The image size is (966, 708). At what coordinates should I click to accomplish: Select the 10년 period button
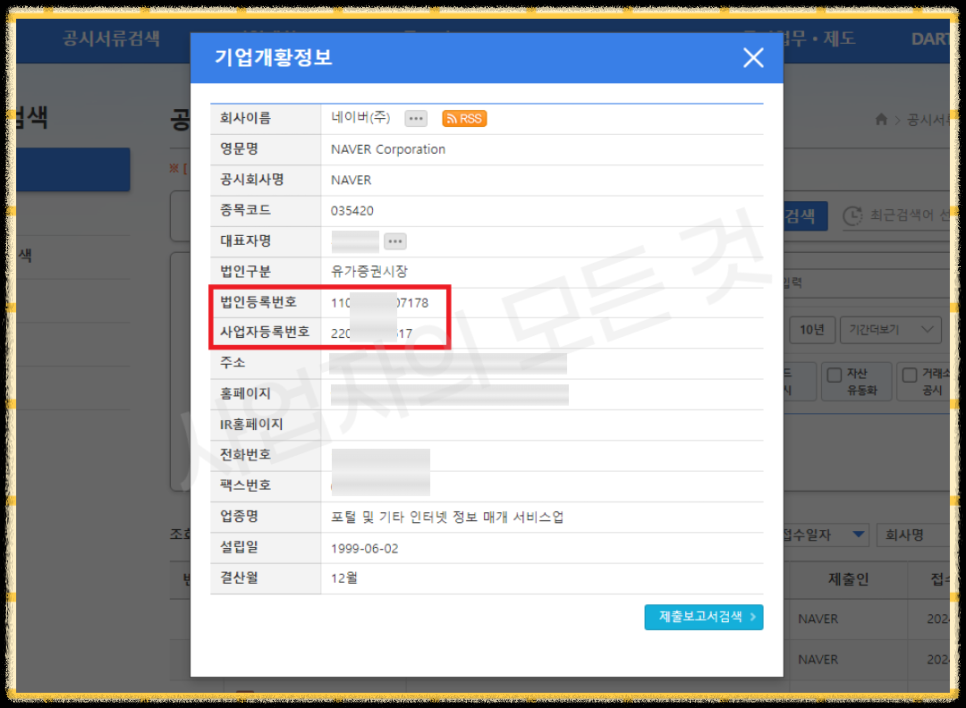(x=813, y=330)
